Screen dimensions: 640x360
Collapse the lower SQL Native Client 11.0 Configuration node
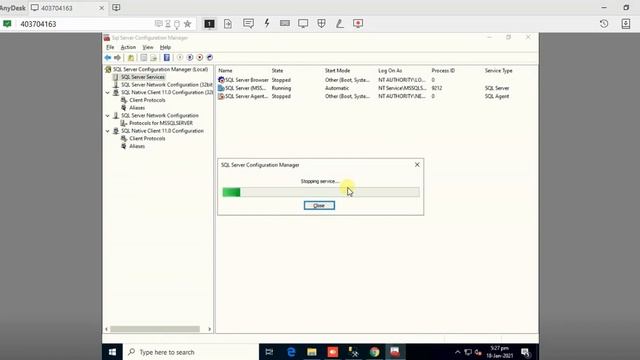[108, 131]
